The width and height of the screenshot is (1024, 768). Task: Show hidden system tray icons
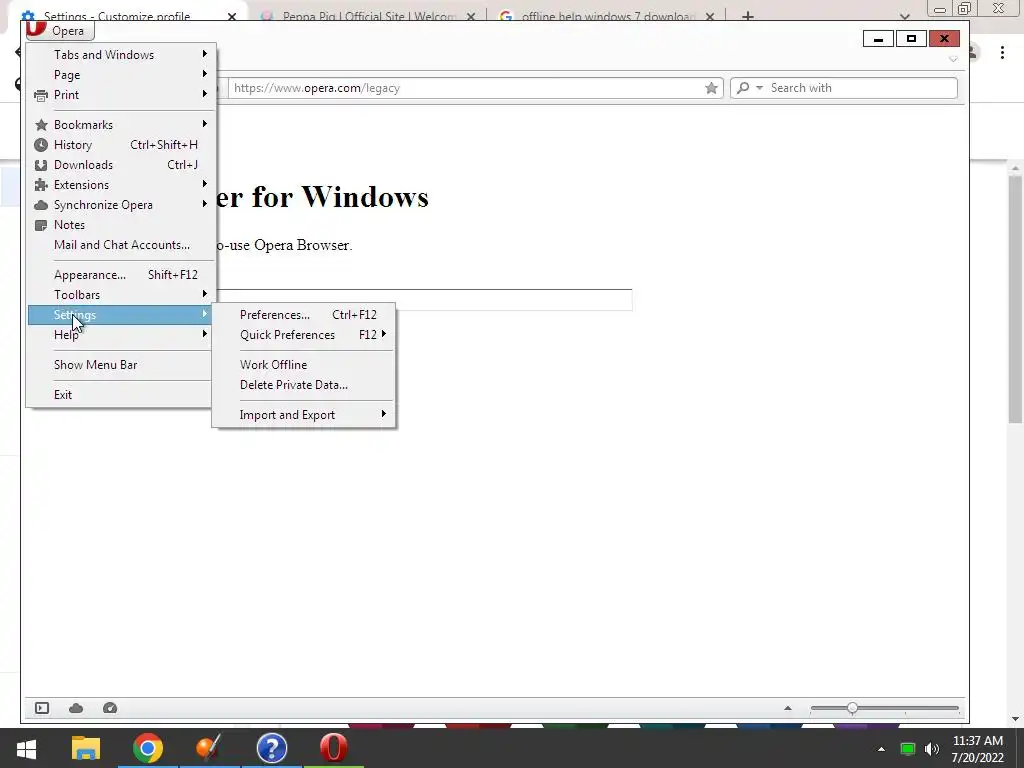click(x=881, y=749)
